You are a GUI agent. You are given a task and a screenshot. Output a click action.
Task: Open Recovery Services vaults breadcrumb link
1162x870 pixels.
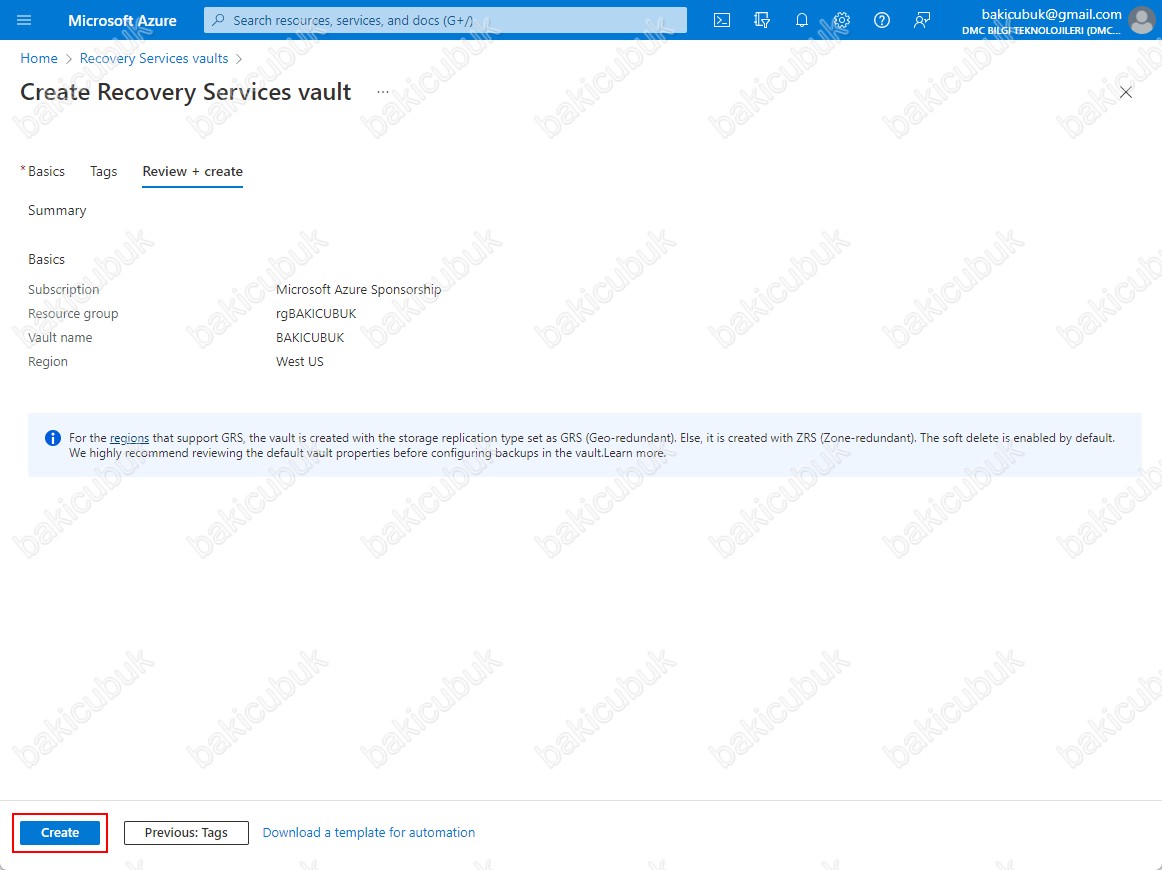coord(154,59)
